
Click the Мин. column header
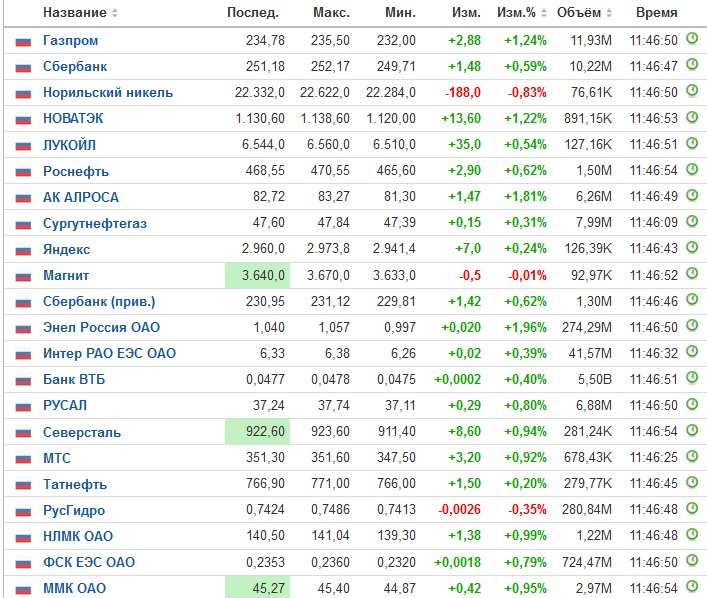click(x=400, y=13)
